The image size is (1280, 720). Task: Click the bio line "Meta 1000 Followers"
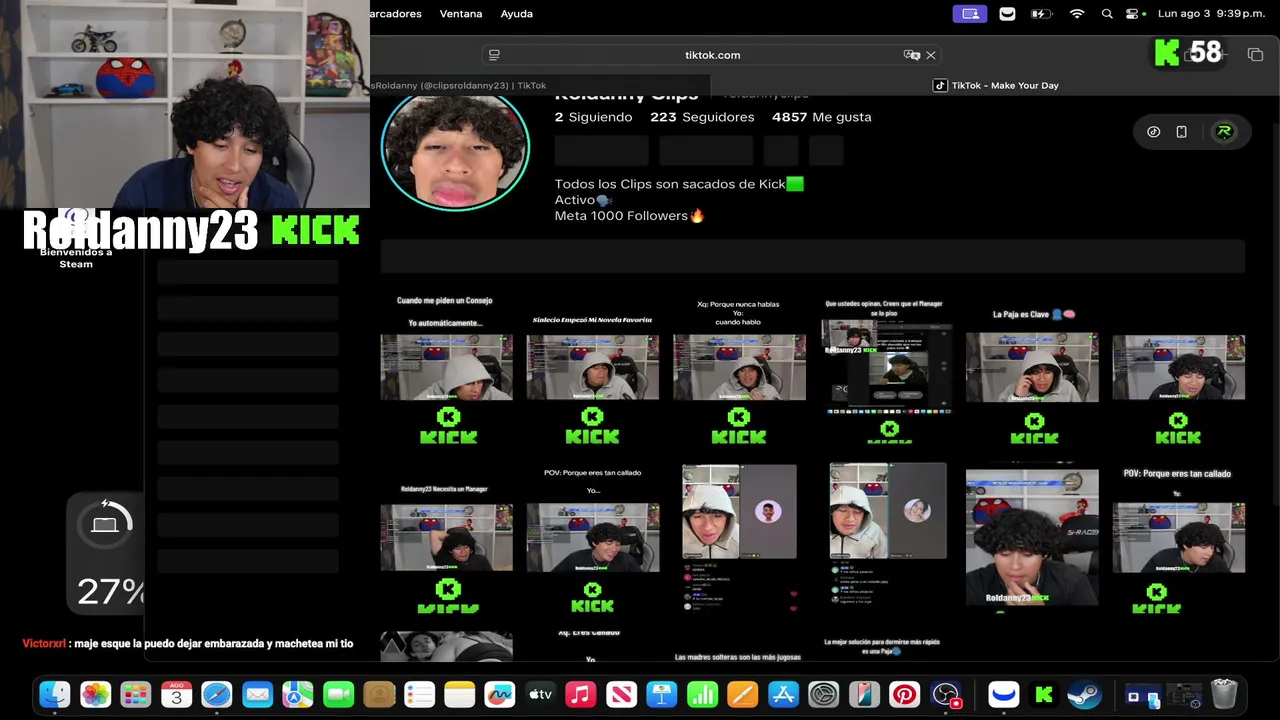pyautogui.click(x=629, y=216)
